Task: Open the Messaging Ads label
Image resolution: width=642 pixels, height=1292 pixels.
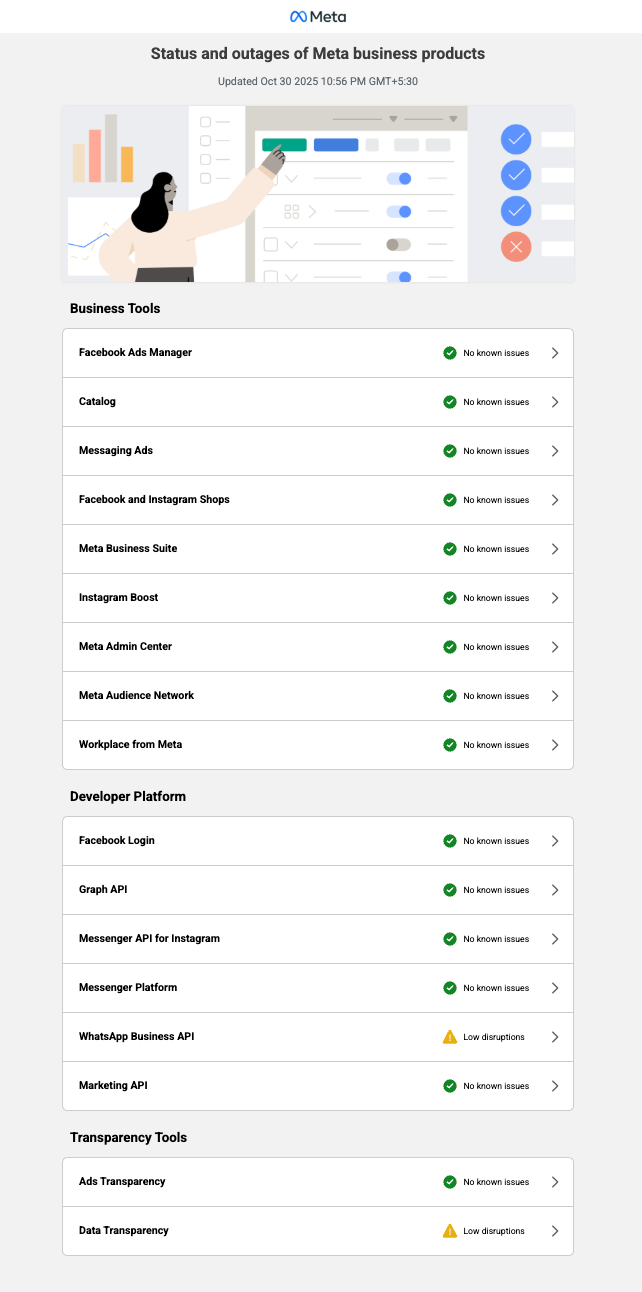Action: (x=116, y=451)
